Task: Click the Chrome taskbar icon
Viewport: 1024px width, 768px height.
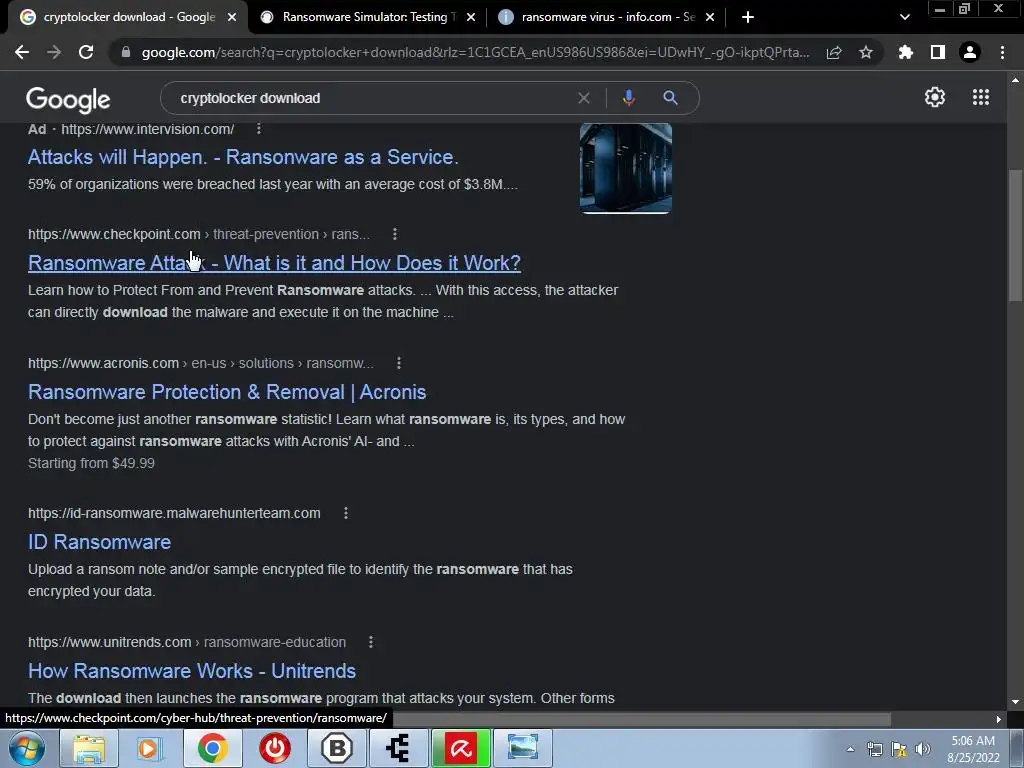Action: (x=212, y=748)
